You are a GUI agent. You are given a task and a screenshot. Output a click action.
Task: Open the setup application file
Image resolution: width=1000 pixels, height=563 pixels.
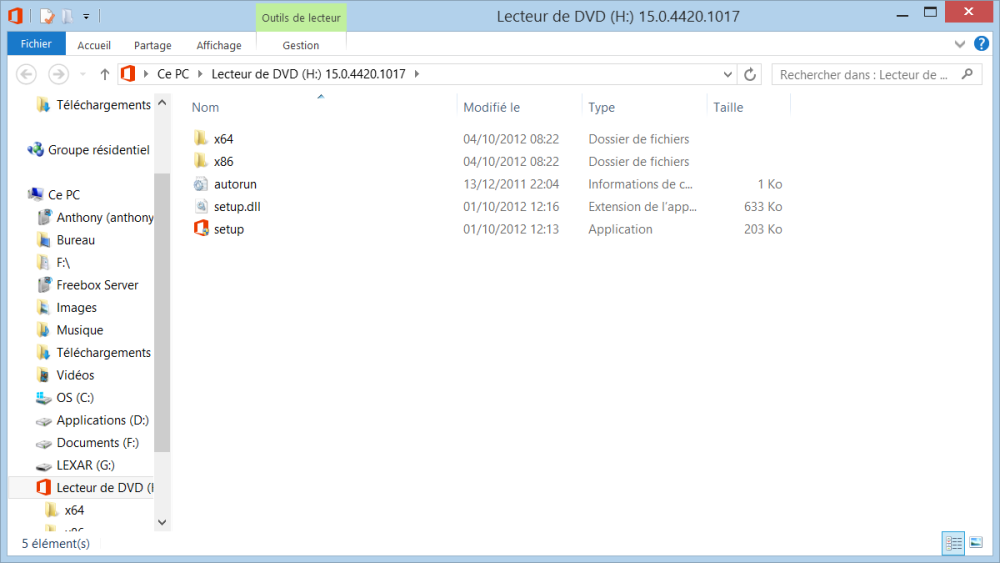click(x=228, y=229)
